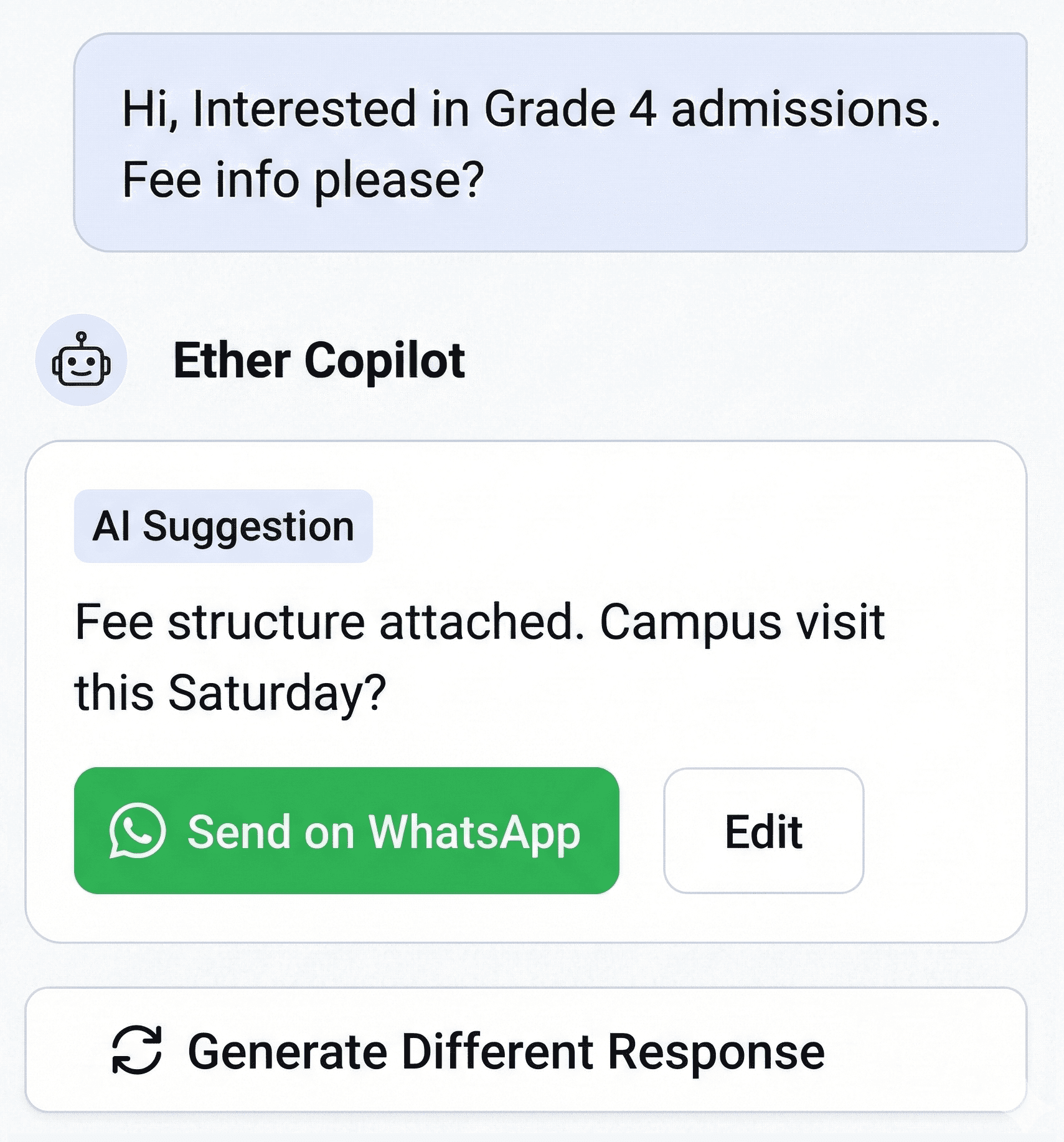Click the 'Fee structure attached' suggestion text
The width and height of the screenshot is (1064, 1142).
pyautogui.click(x=330, y=622)
